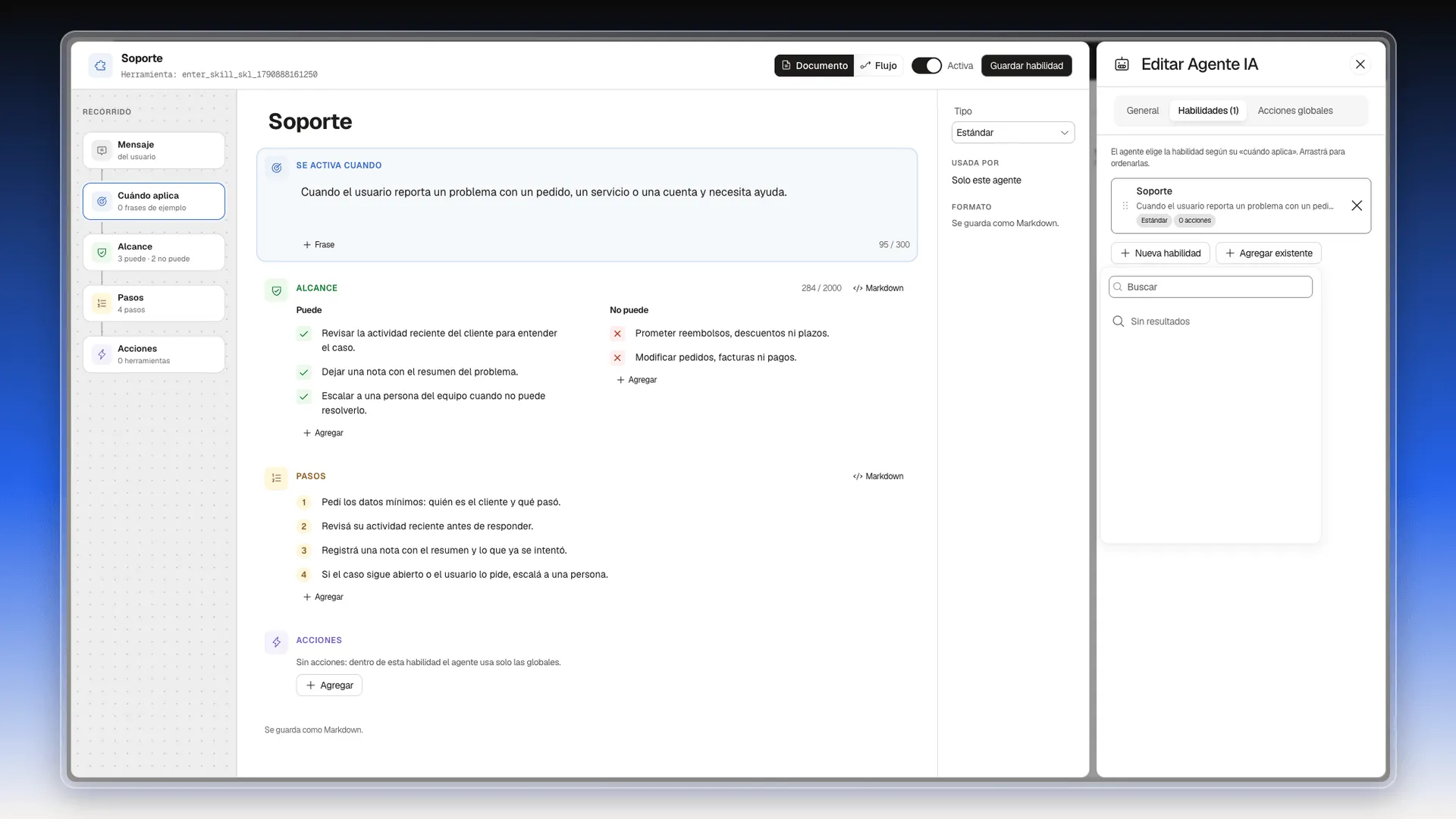Click the Soporte skill puzzle icon in header
The height and width of the screenshot is (819, 1456).
[x=100, y=66]
